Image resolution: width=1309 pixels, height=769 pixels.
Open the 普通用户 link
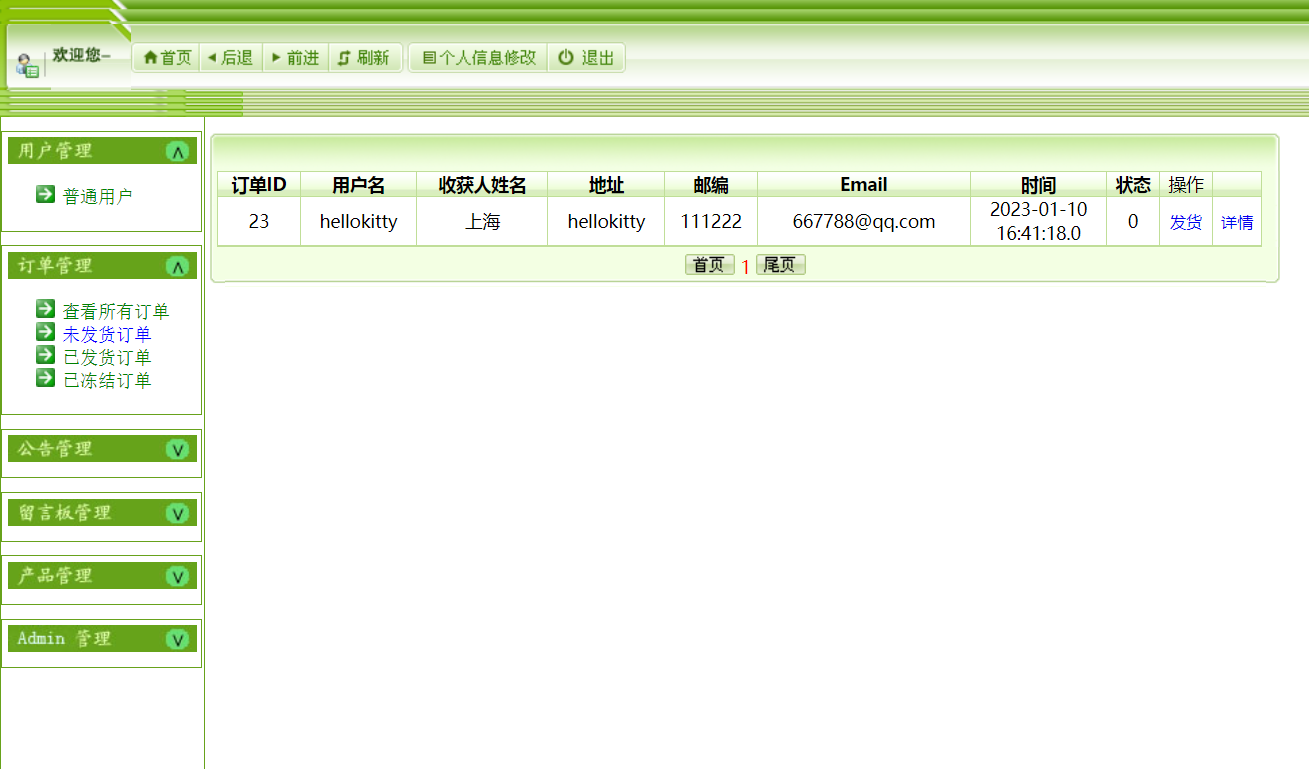coord(97,197)
